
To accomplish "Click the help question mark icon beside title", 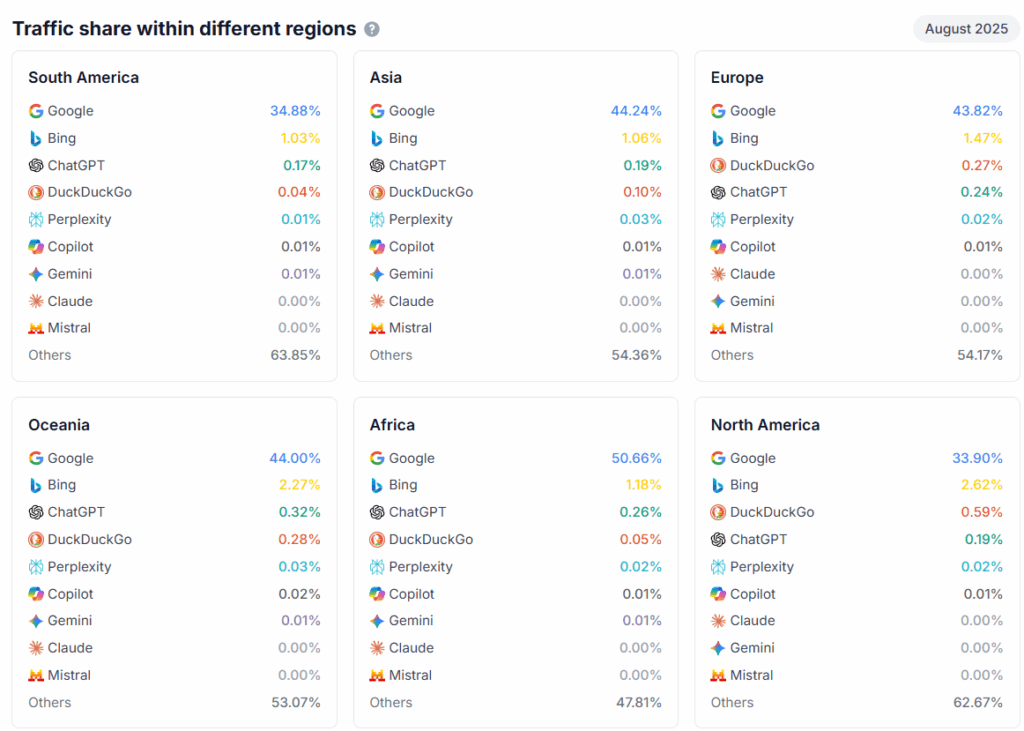I will tap(372, 29).
